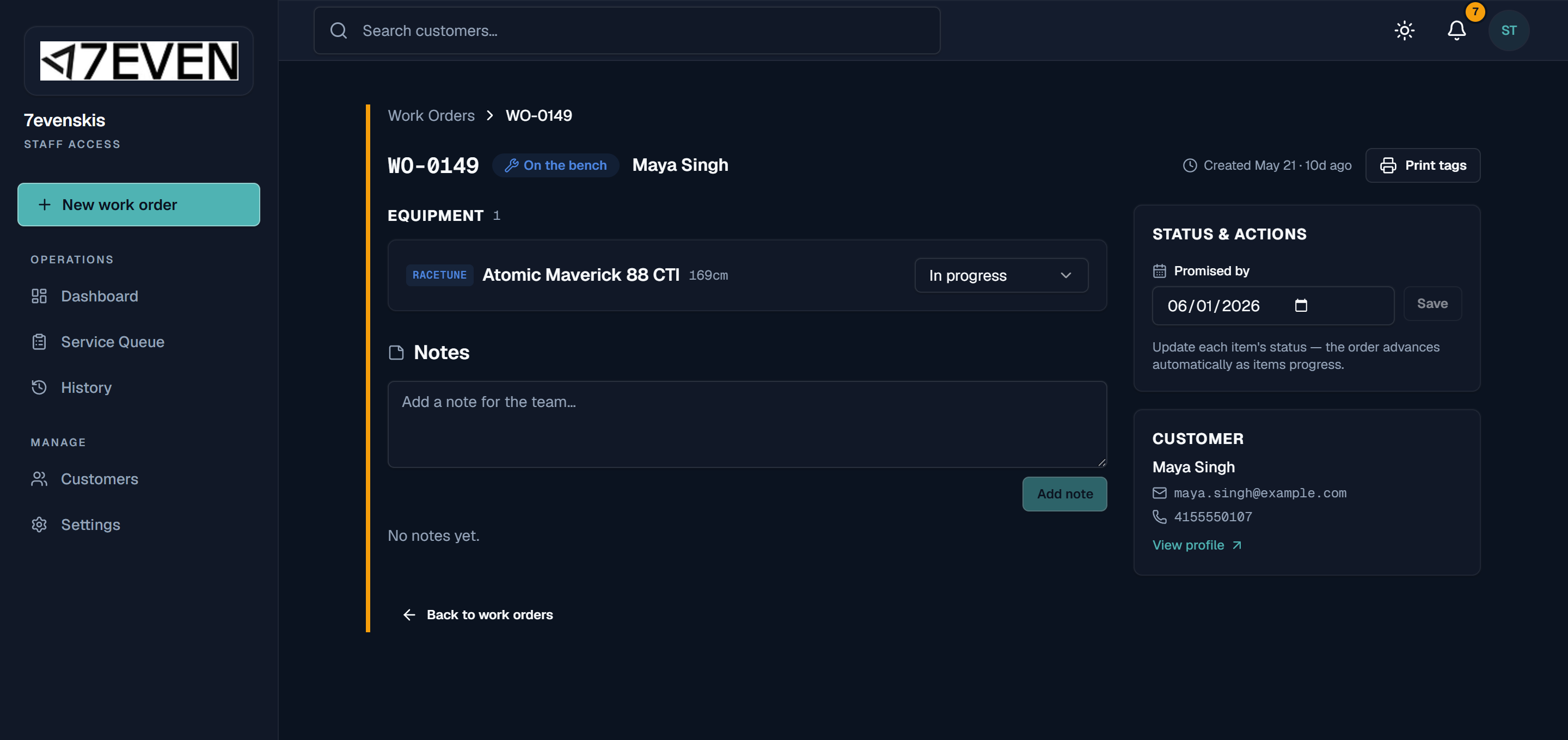Click Maya Singh name in header

click(x=680, y=165)
